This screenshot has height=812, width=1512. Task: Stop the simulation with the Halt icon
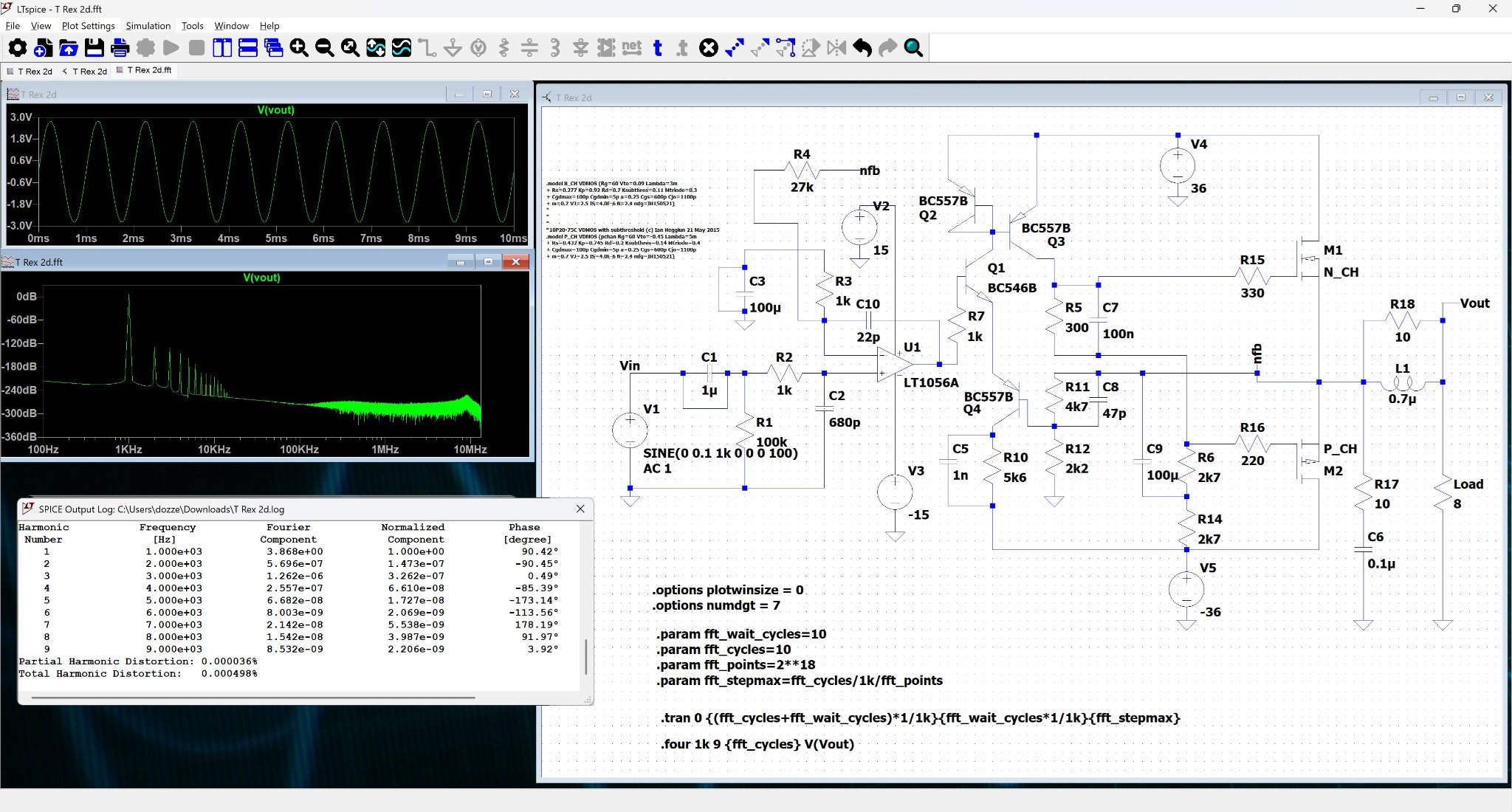[x=196, y=48]
